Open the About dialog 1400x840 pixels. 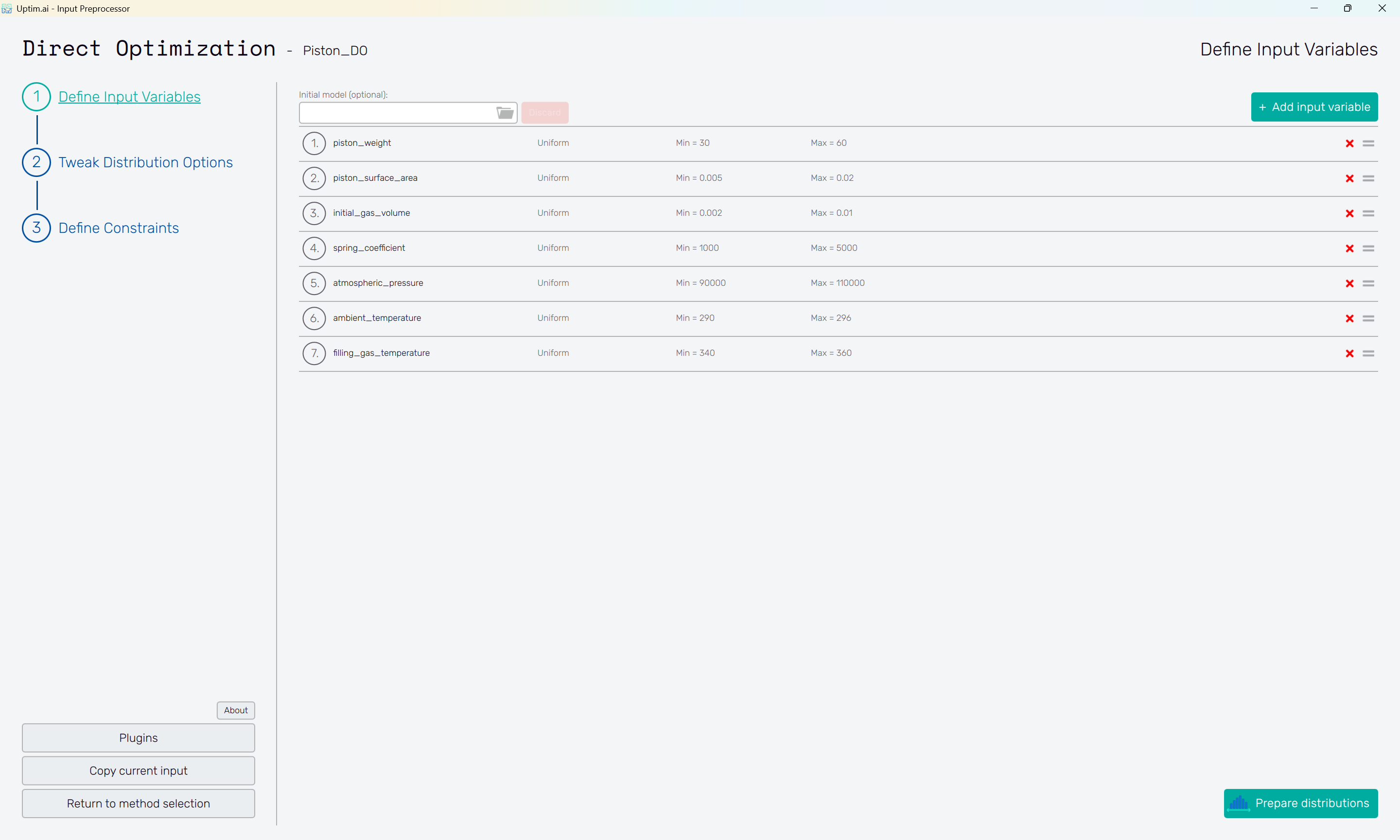[x=235, y=710]
